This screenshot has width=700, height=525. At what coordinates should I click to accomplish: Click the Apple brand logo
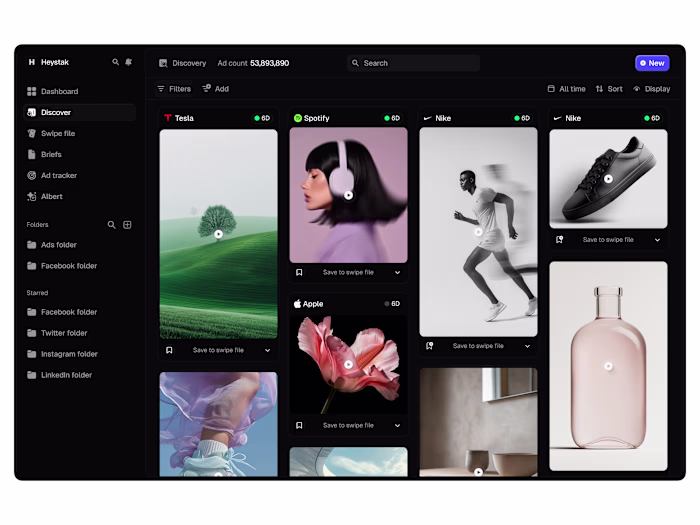[297, 304]
